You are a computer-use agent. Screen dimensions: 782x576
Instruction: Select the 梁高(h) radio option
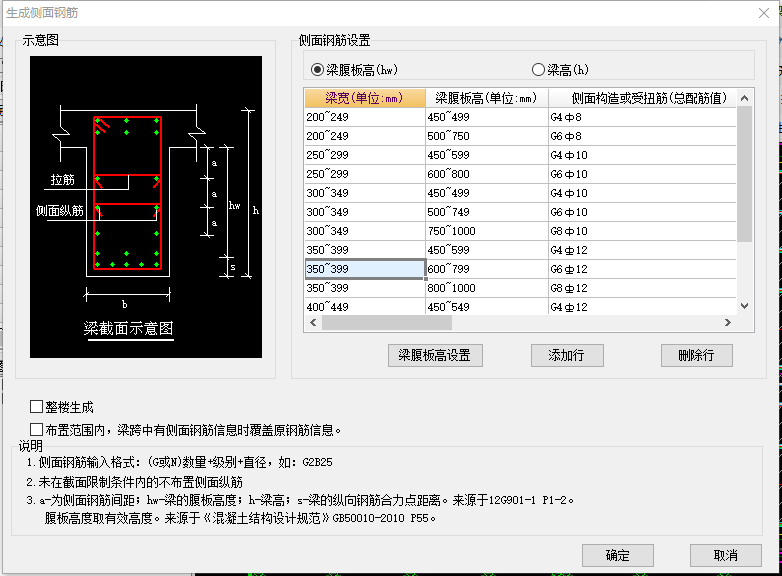coord(538,69)
